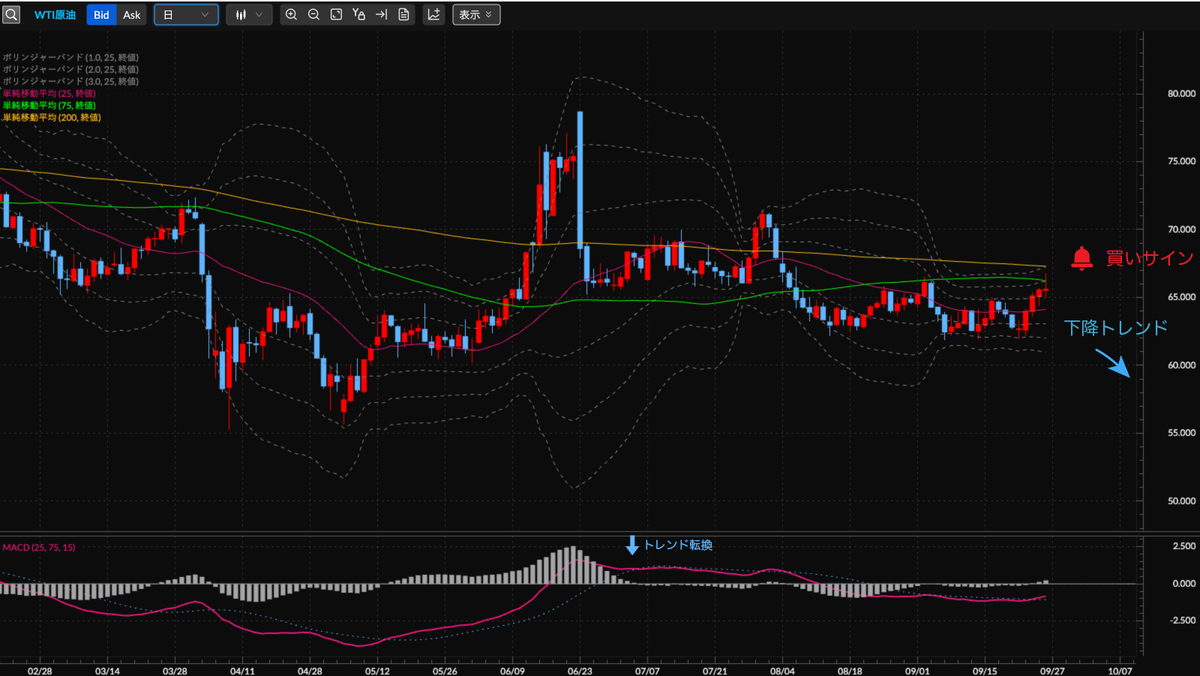Viewport: 1200px width, 676px height.
Task: Select 単純移動平均 (25, 終値) label
Action: click(x=47, y=93)
